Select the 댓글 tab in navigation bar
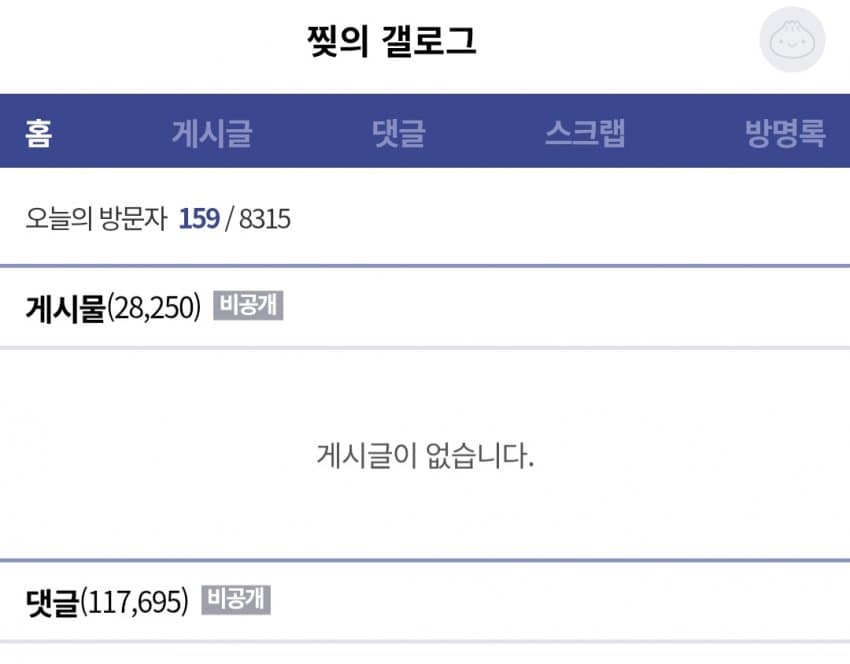 [x=398, y=133]
